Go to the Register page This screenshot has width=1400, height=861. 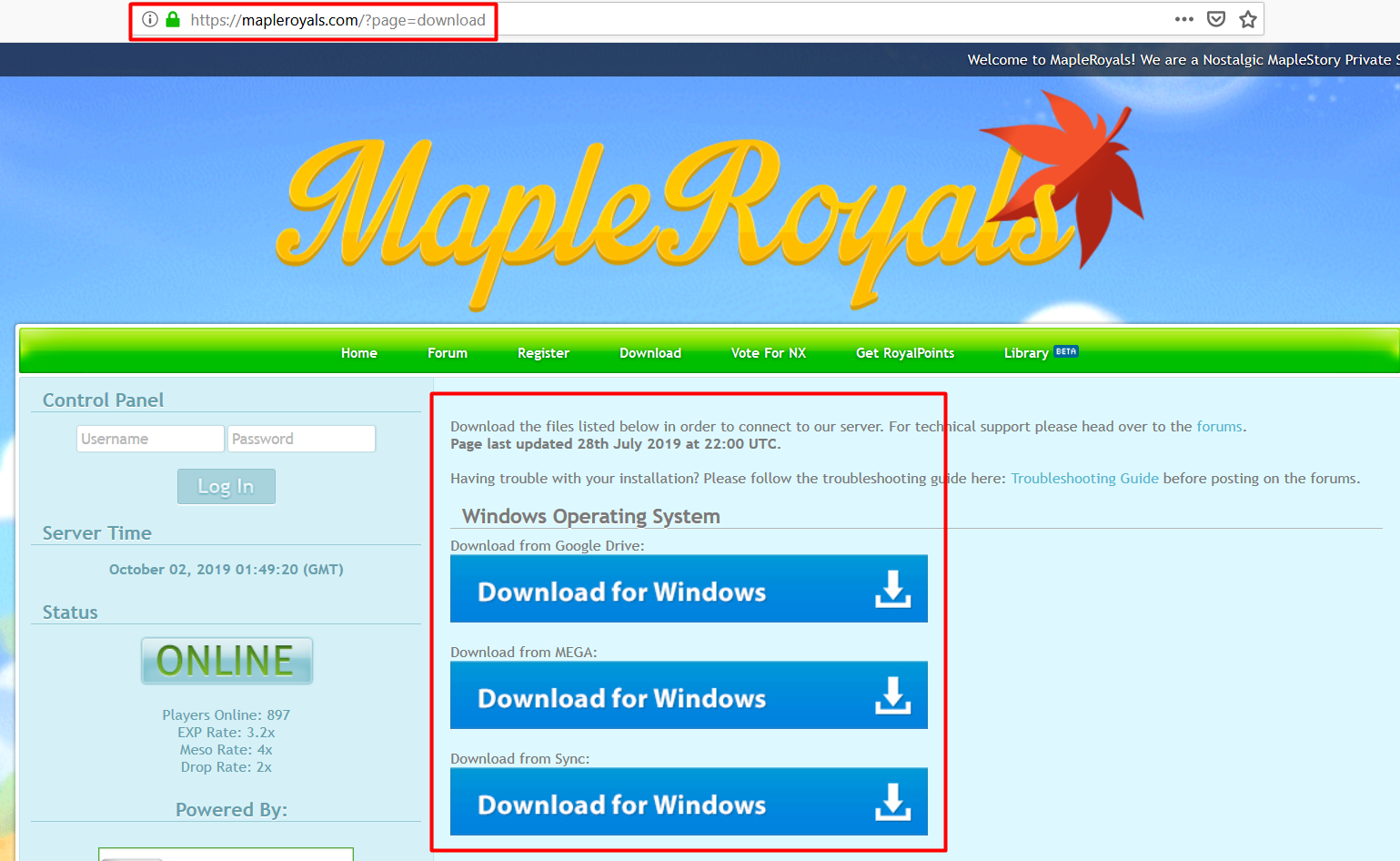click(x=543, y=353)
